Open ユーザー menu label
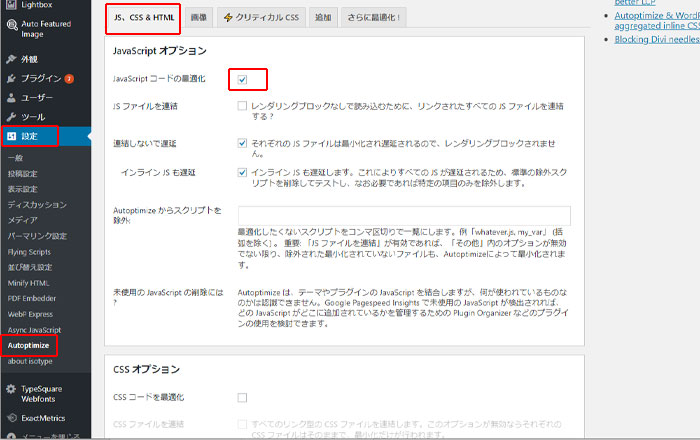Viewport: 700px width, 440px height. click(x=37, y=98)
